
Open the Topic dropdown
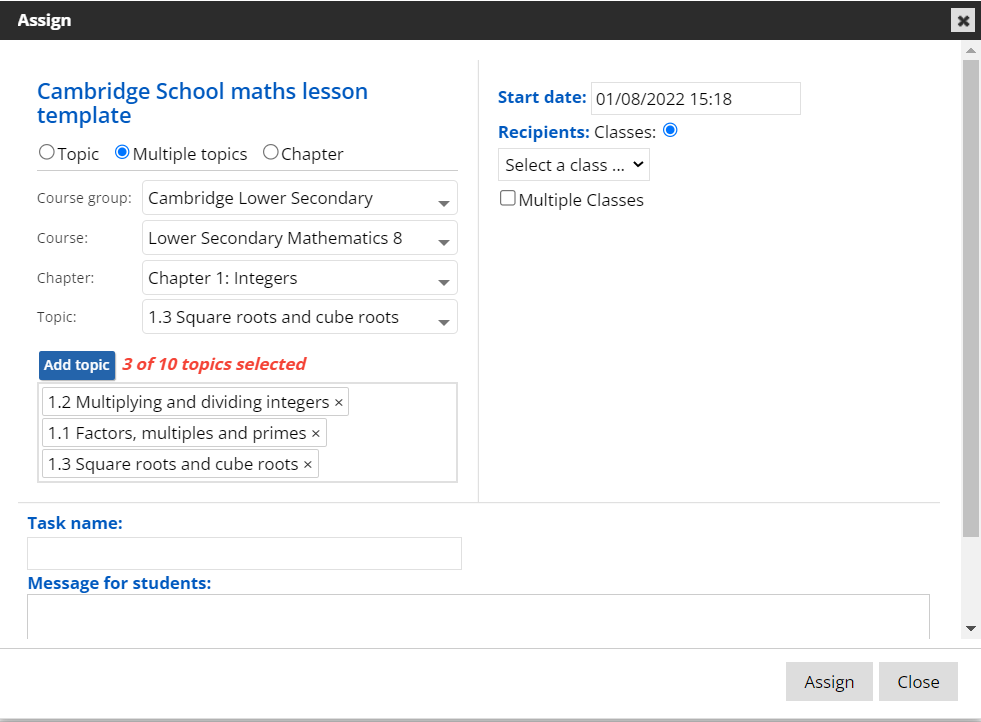coord(300,317)
